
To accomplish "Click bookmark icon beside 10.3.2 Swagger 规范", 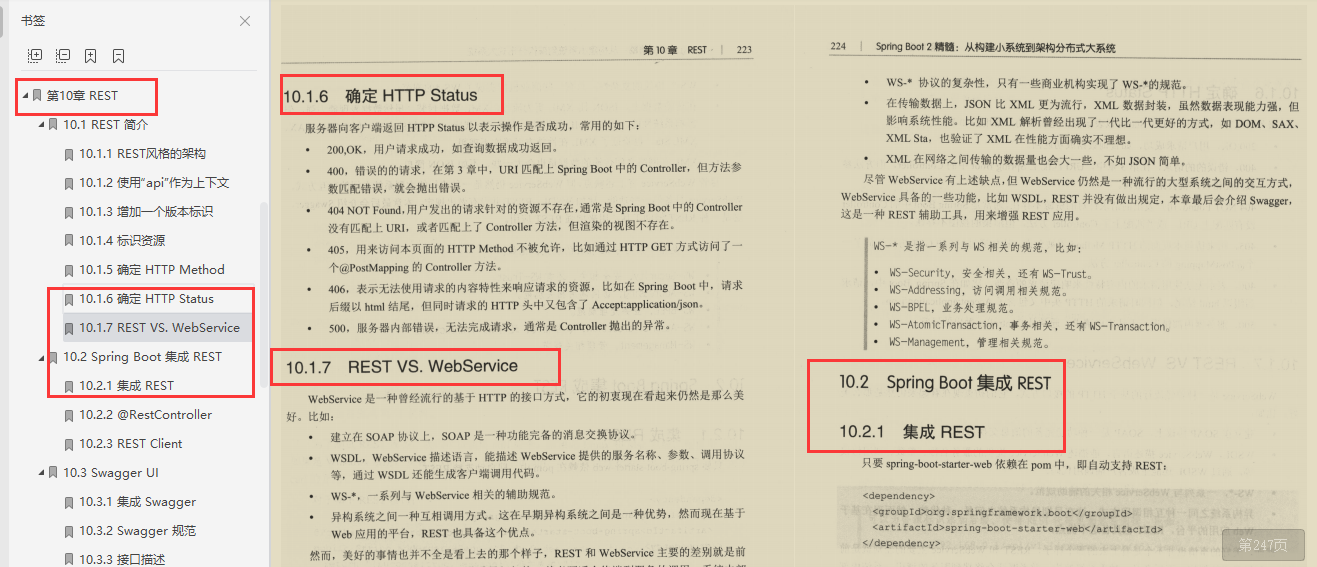I will (x=69, y=531).
